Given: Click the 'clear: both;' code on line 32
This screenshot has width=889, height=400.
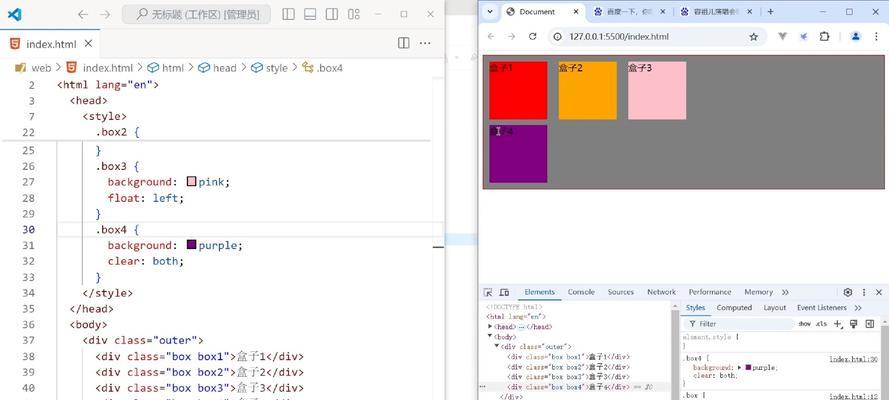Looking at the screenshot, I should 146,261.
